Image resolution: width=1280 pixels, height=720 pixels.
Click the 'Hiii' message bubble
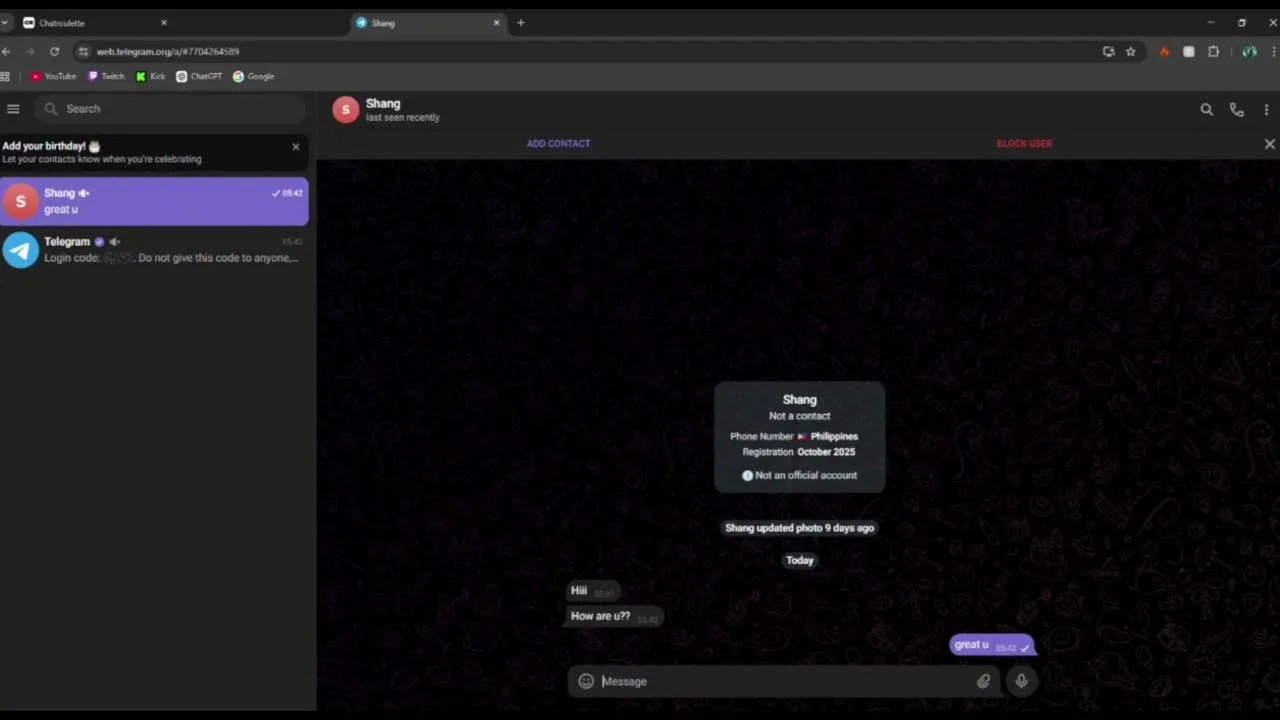(x=593, y=591)
